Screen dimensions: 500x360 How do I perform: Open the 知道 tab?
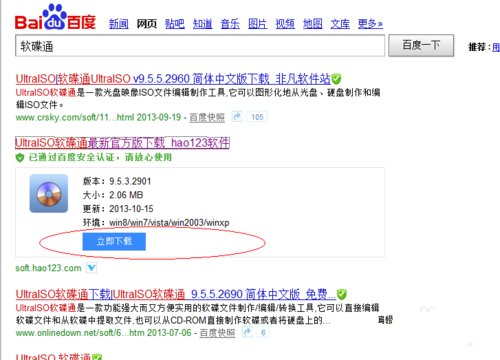click(202, 24)
